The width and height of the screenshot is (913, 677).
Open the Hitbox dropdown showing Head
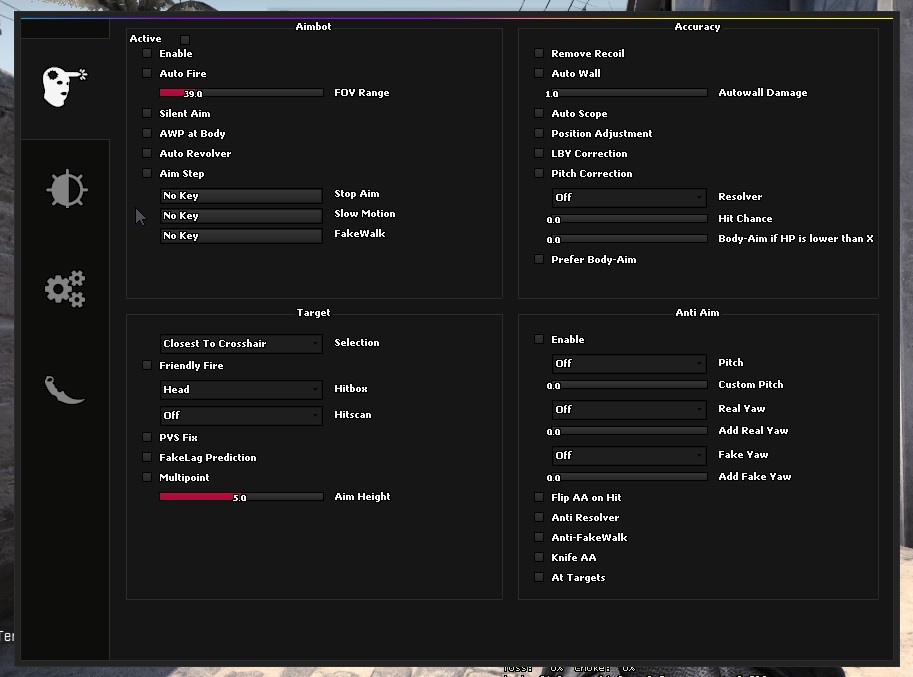241,390
